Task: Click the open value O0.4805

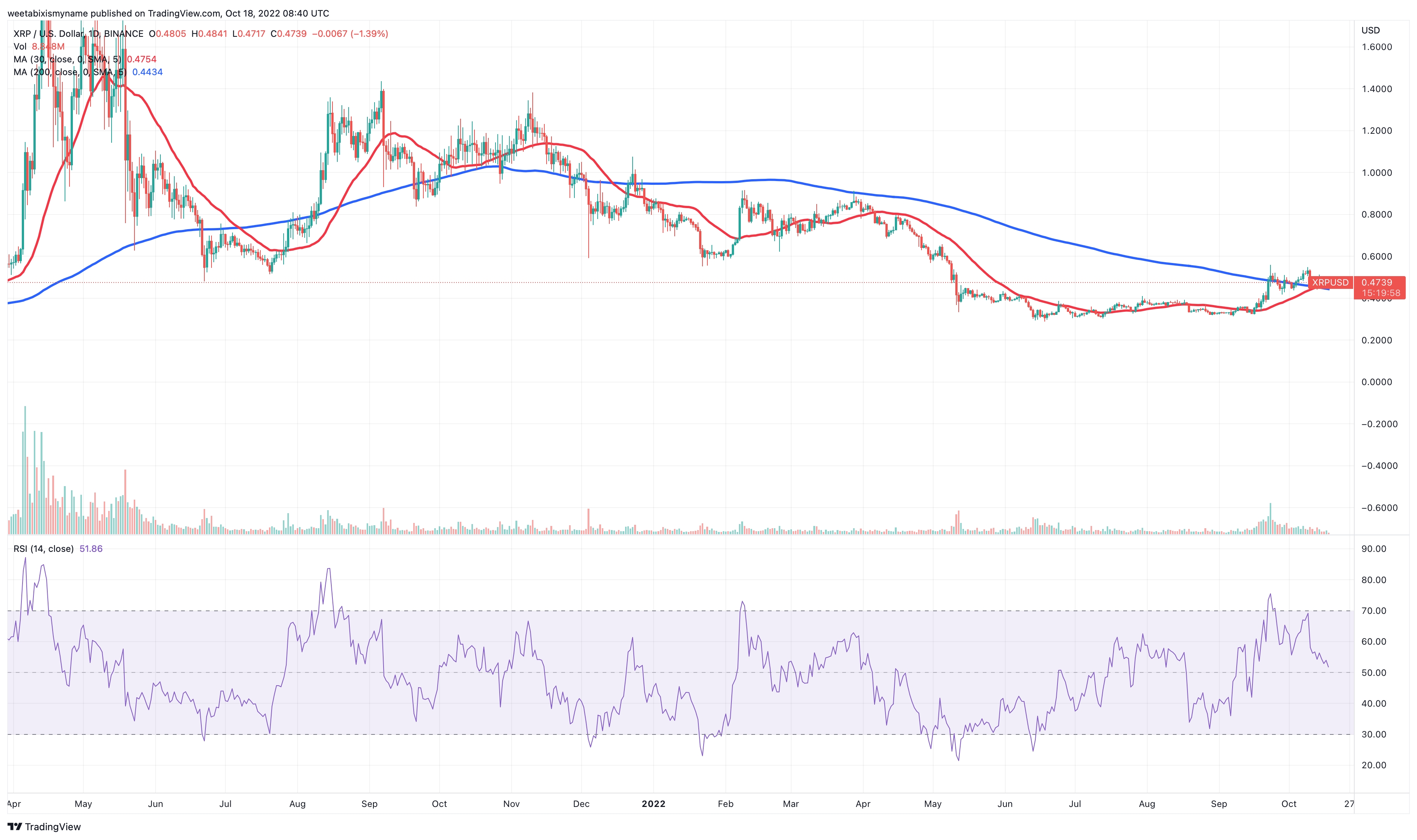Action: pyautogui.click(x=168, y=34)
